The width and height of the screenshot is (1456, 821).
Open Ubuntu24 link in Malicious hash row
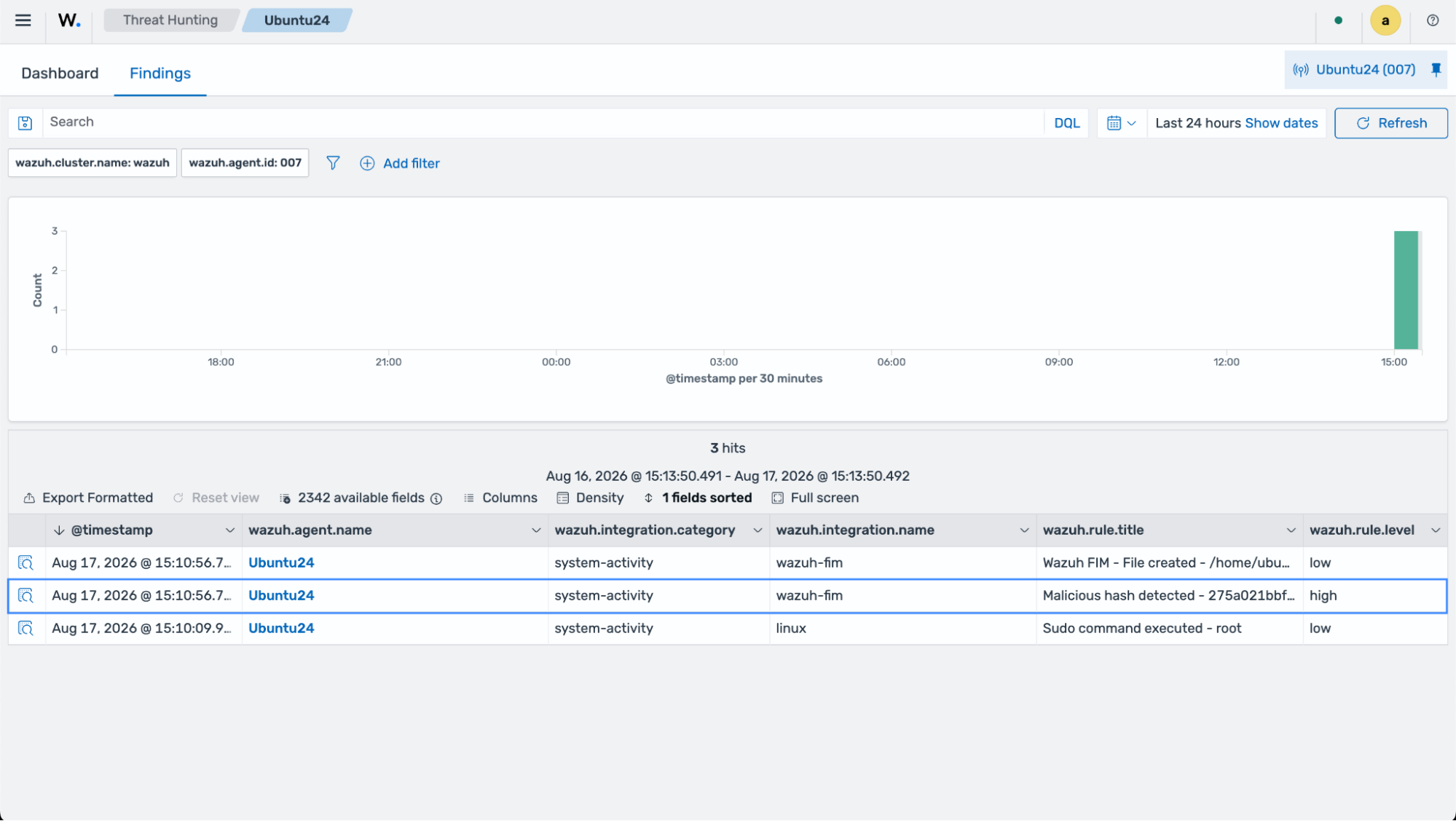point(281,596)
